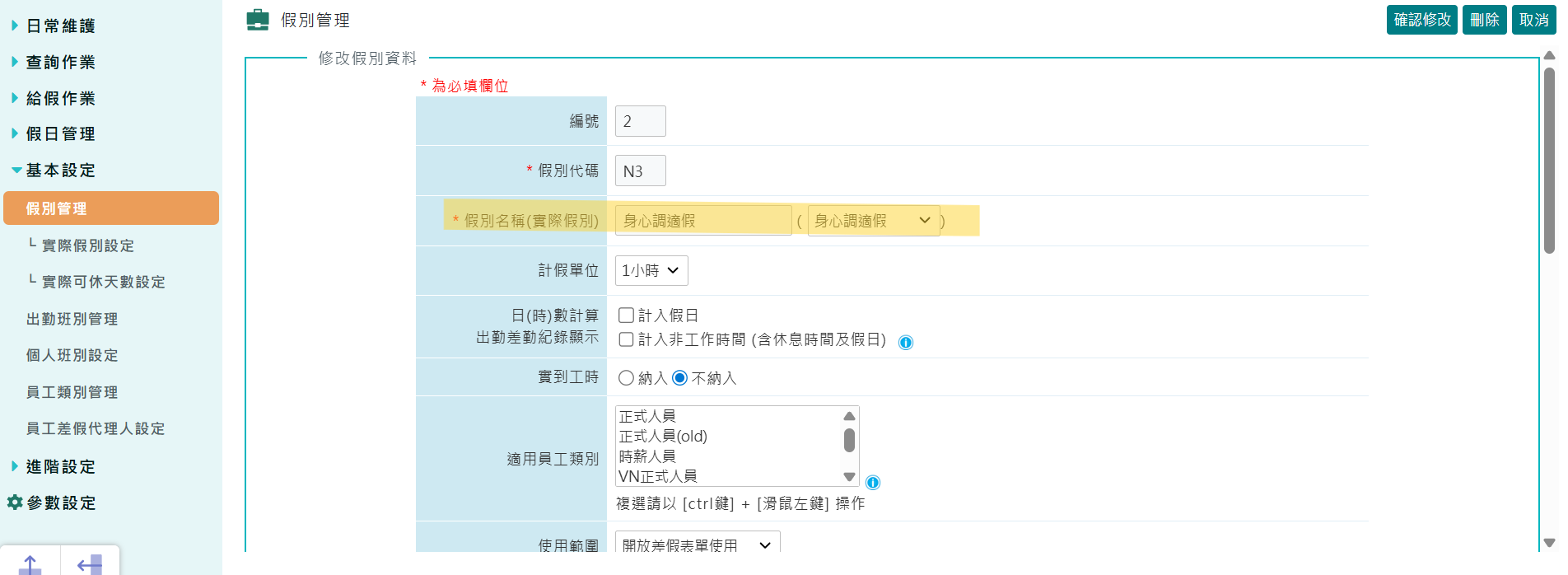Click the scroll-down arrow in employee category list
The width and height of the screenshot is (1568, 575).
[x=849, y=477]
